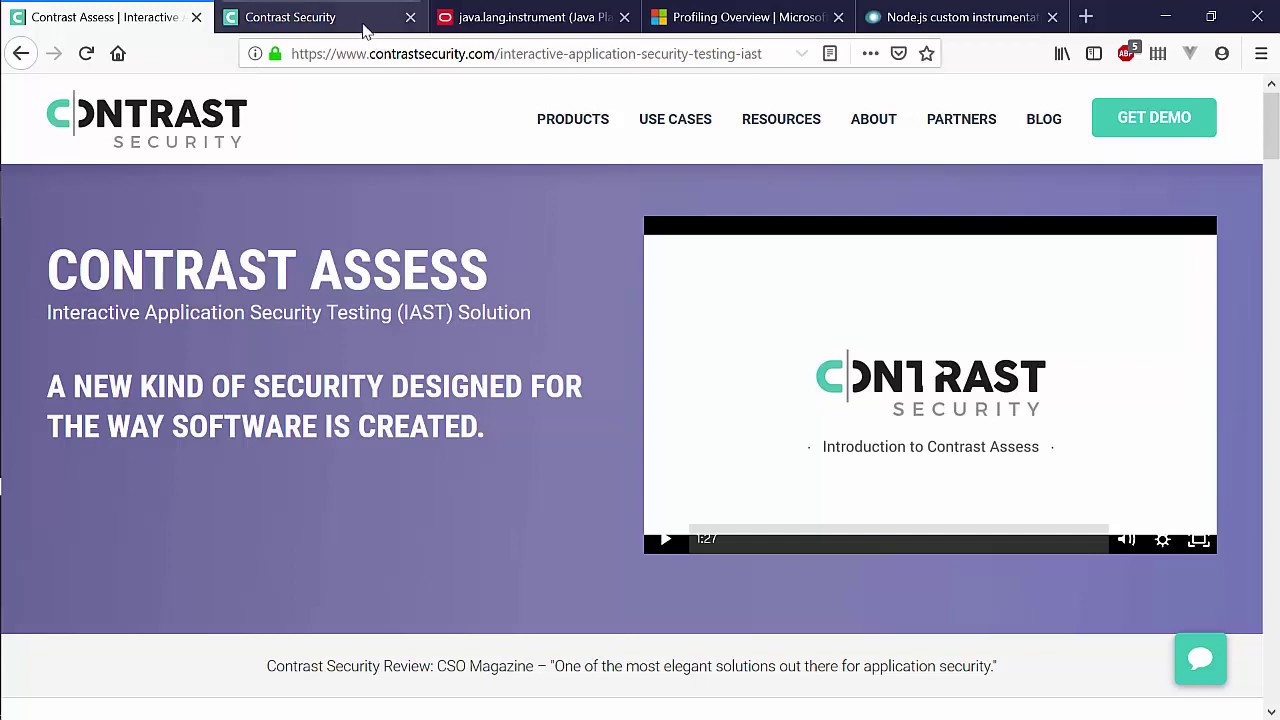Viewport: 1280px width, 720px height.
Task: Restore down the browser window
Action: pos(1211,17)
